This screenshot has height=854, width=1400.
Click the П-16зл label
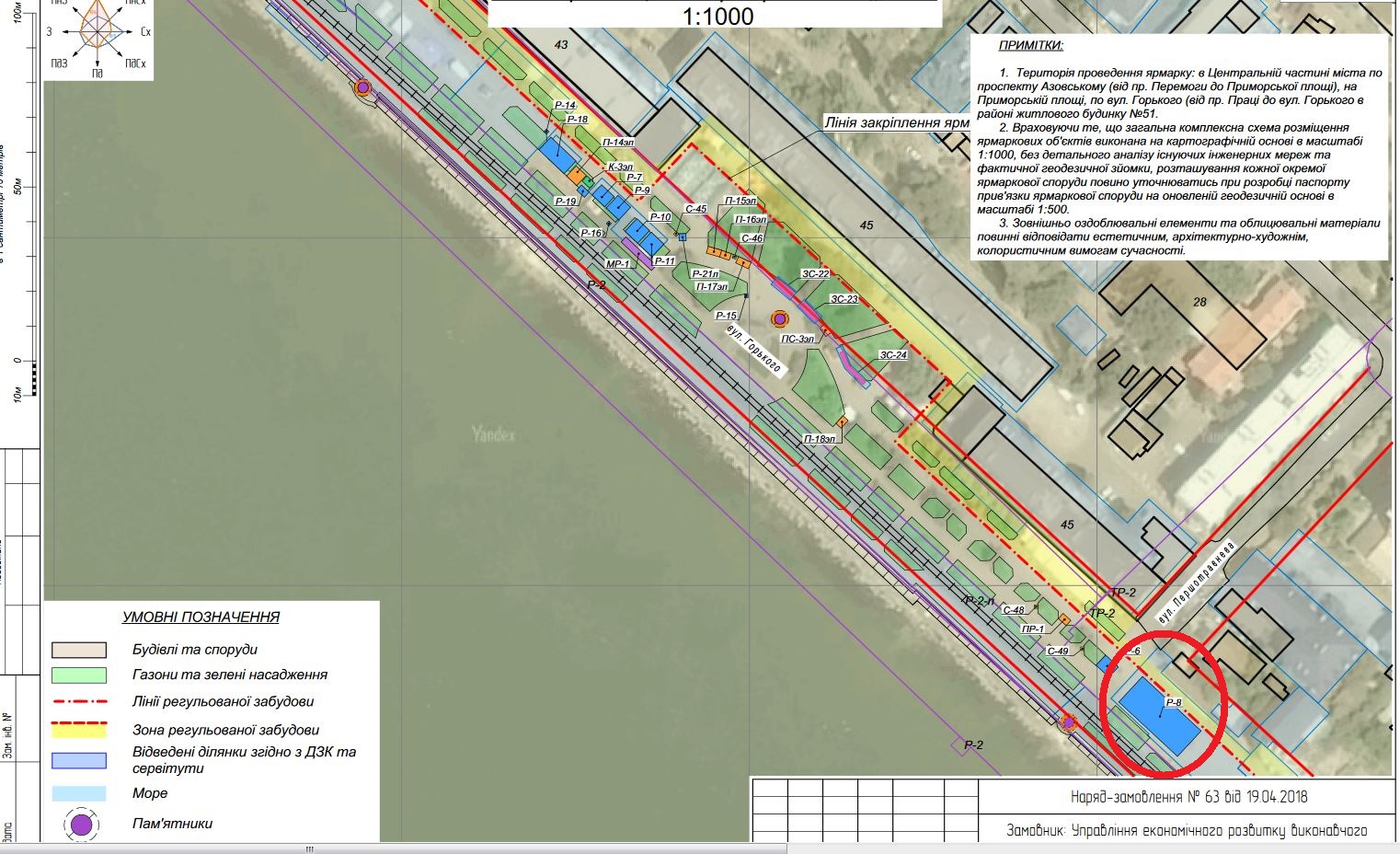click(751, 220)
